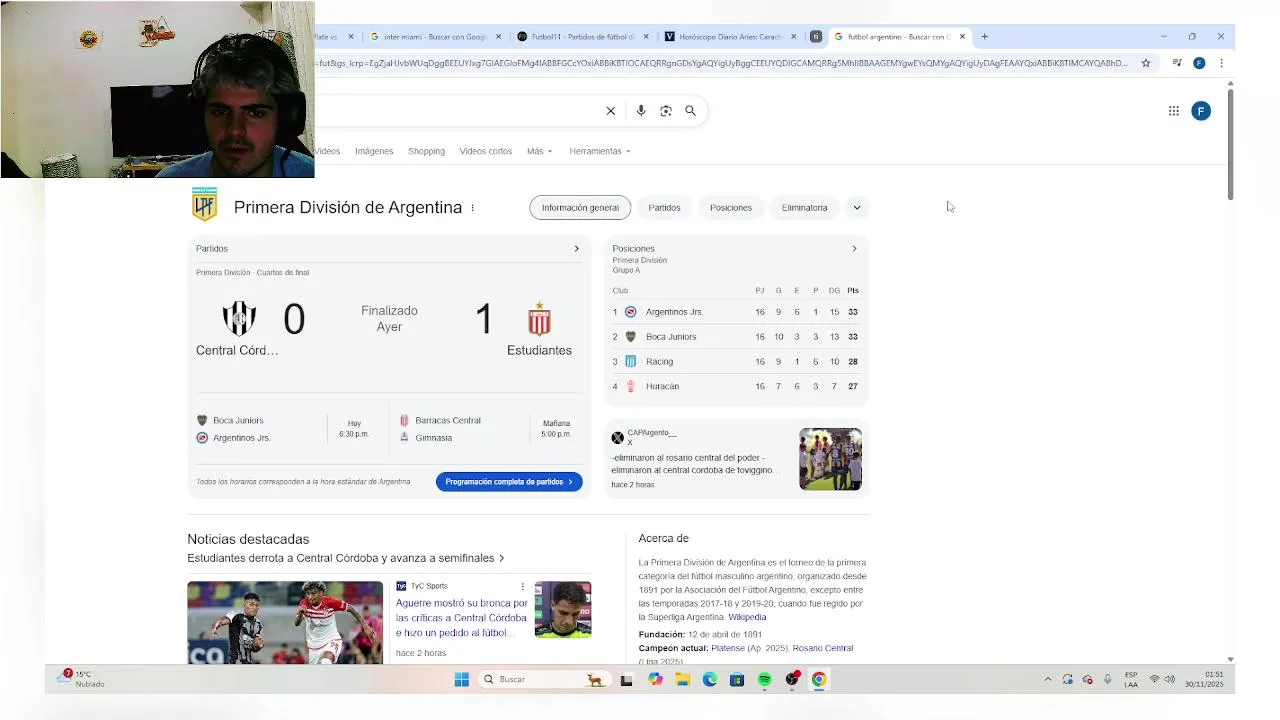1280x720 pixels.
Task: Open Wikipedia link in Acerca de
Action: [747, 617]
